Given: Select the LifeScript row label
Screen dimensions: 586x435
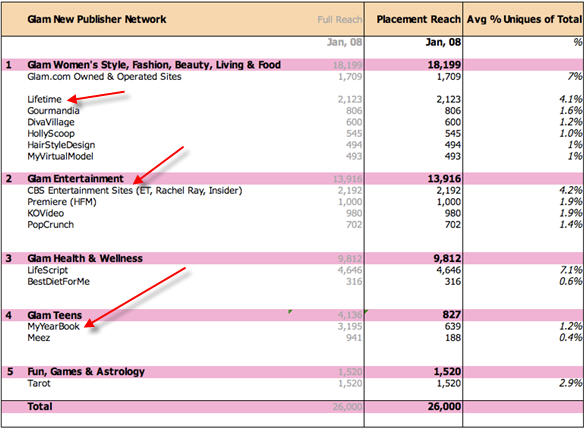Looking at the screenshot, I should pyautogui.click(x=47, y=270).
